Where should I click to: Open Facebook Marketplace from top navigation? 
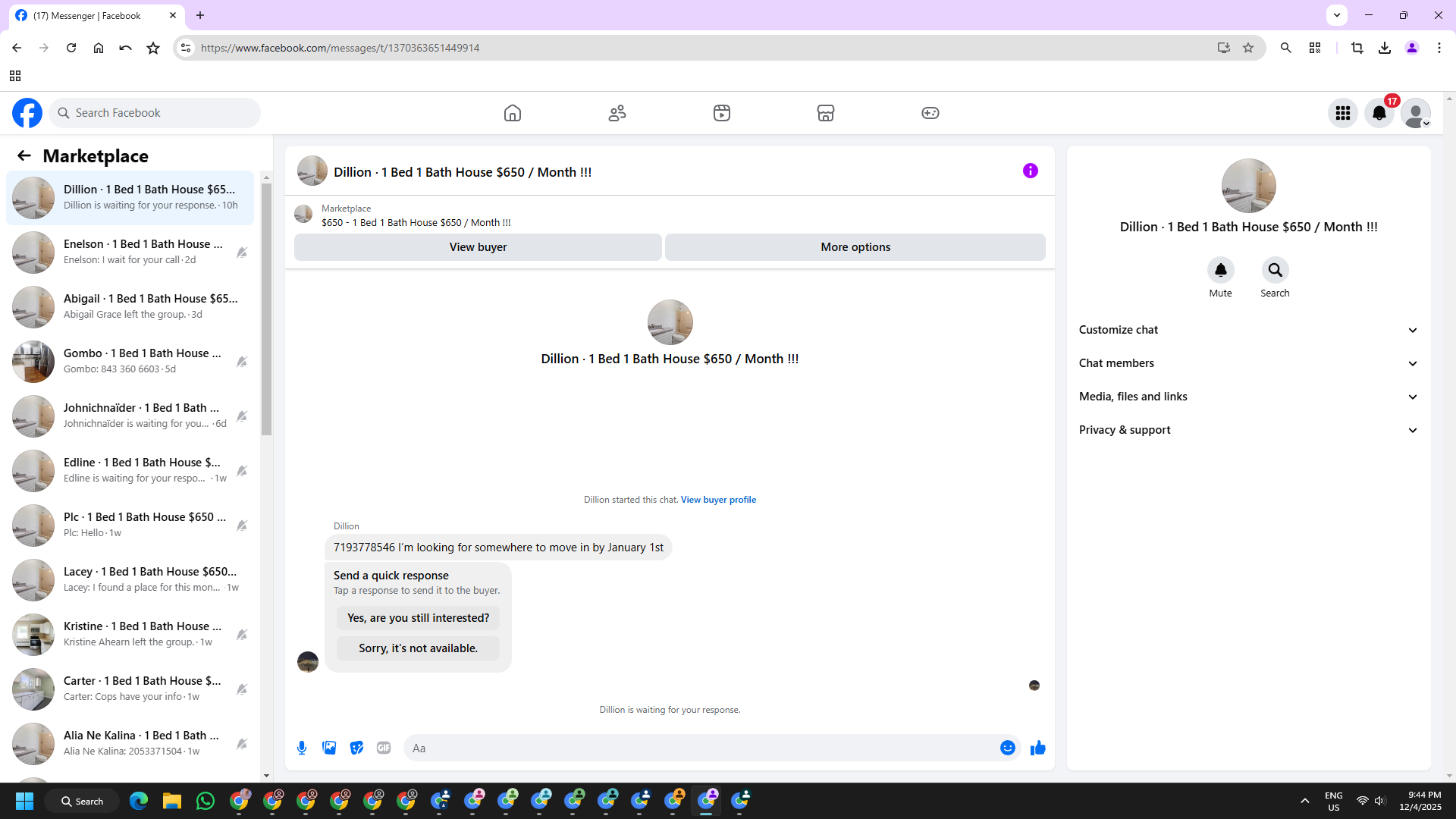pyautogui.click(x=825, y=113)
